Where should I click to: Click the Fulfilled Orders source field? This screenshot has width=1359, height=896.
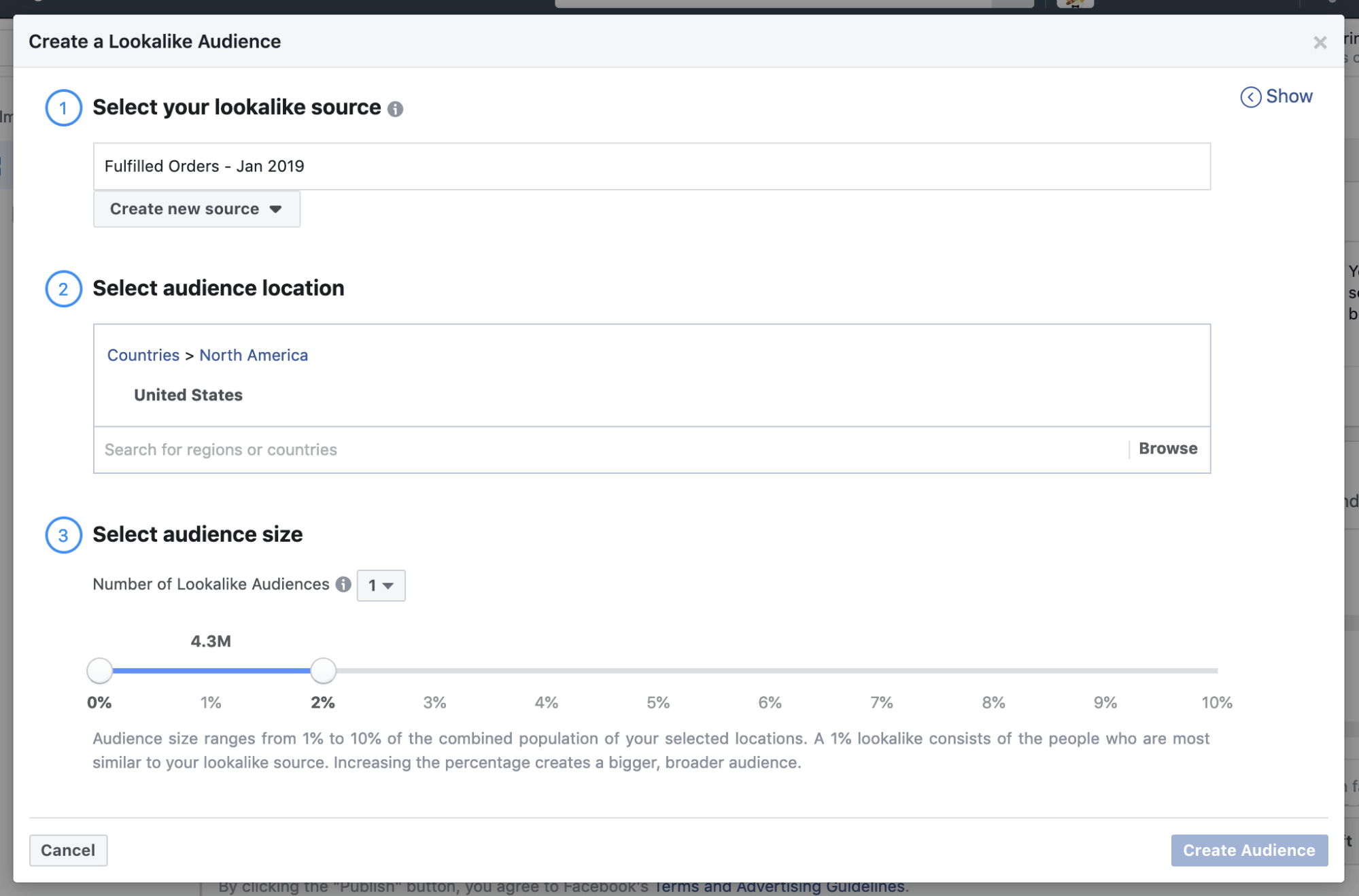pos(651,167)
